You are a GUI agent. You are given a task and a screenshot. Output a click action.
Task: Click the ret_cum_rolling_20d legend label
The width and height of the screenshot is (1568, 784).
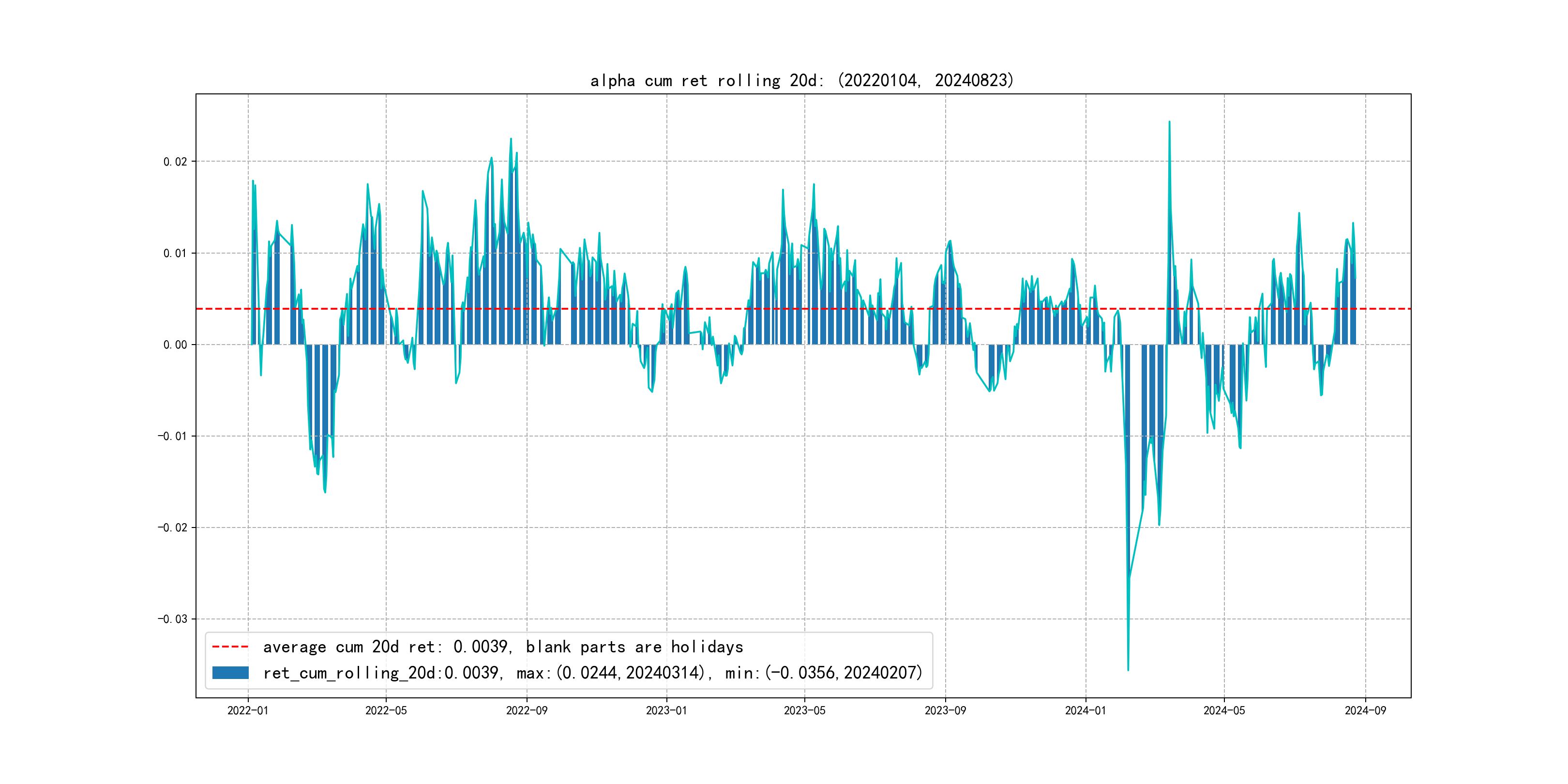coord(592,673)
